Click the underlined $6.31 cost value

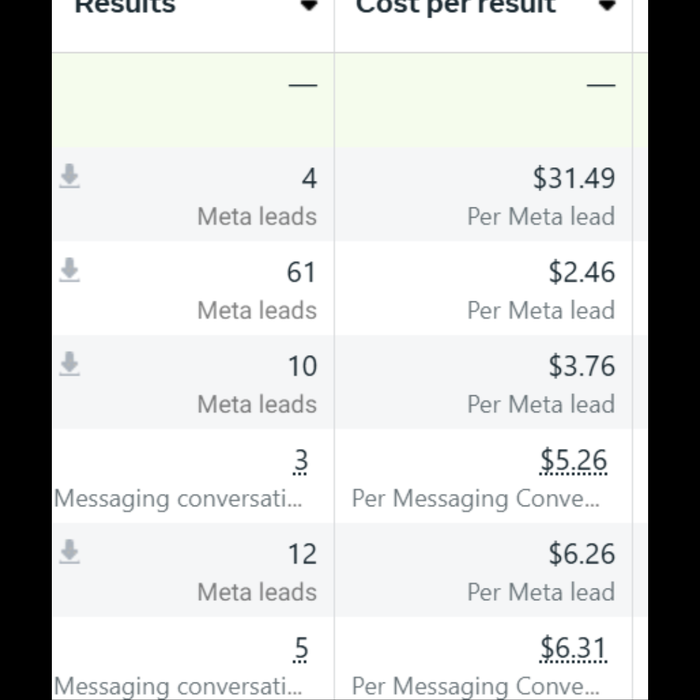click(x=574, y=649)
